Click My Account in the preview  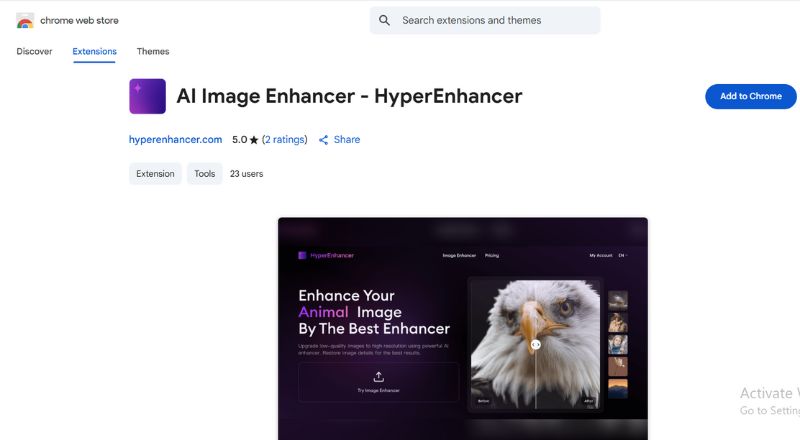click(601, 255)
